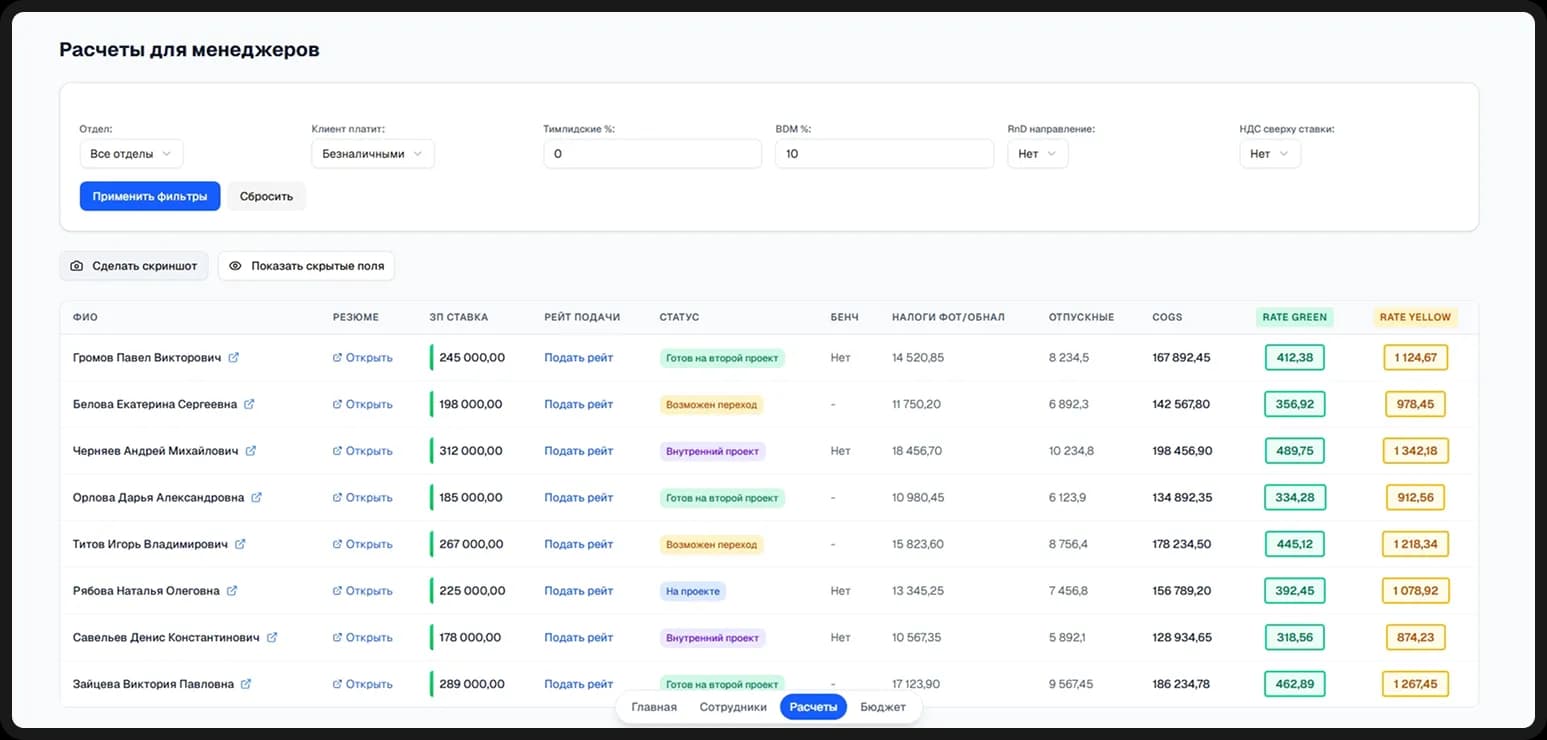The width and height of the screenshot is (1547, 740).
Task: Click the Сбросить button
Action: (x=266, y=196)
